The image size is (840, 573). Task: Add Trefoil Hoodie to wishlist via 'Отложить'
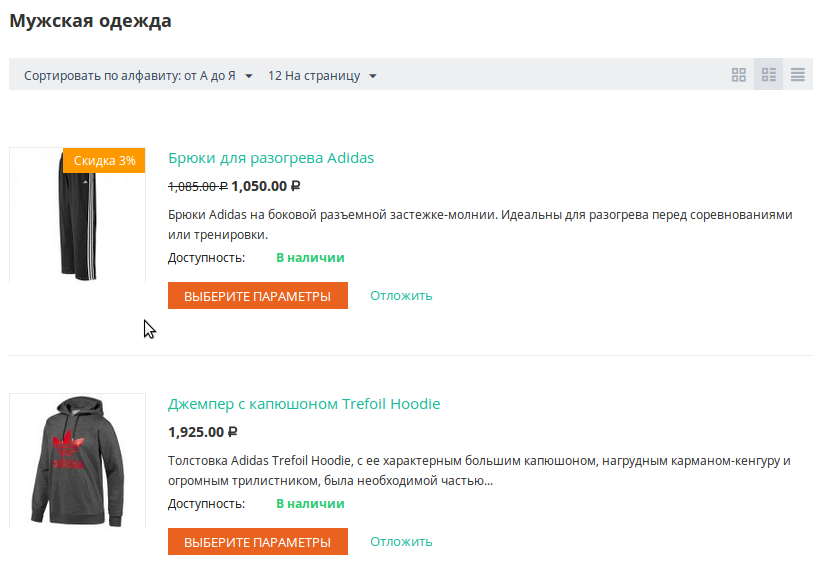[x=401, y=541]
